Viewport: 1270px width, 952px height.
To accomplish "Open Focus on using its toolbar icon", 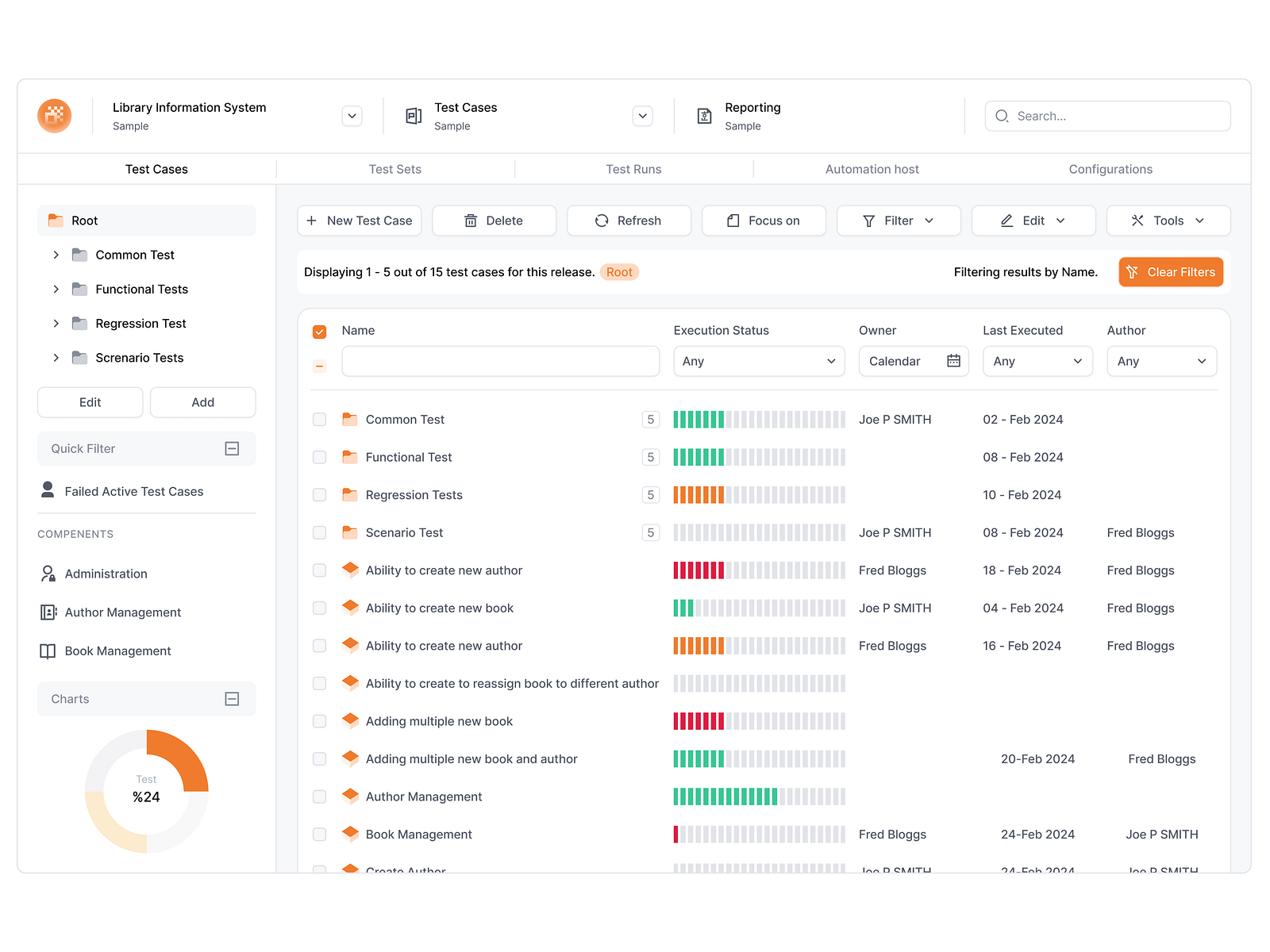I will [x=734, y=221].
